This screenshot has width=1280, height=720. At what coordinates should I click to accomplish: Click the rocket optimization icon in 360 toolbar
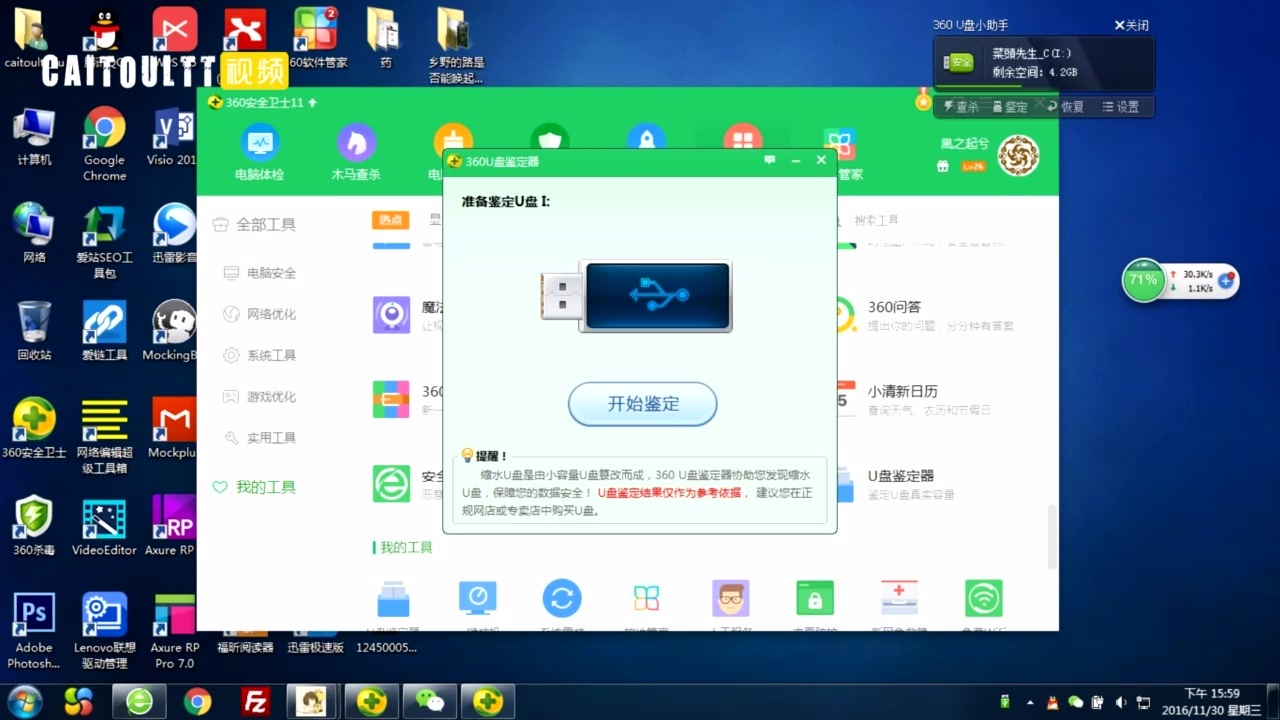[x=646, y=137]
